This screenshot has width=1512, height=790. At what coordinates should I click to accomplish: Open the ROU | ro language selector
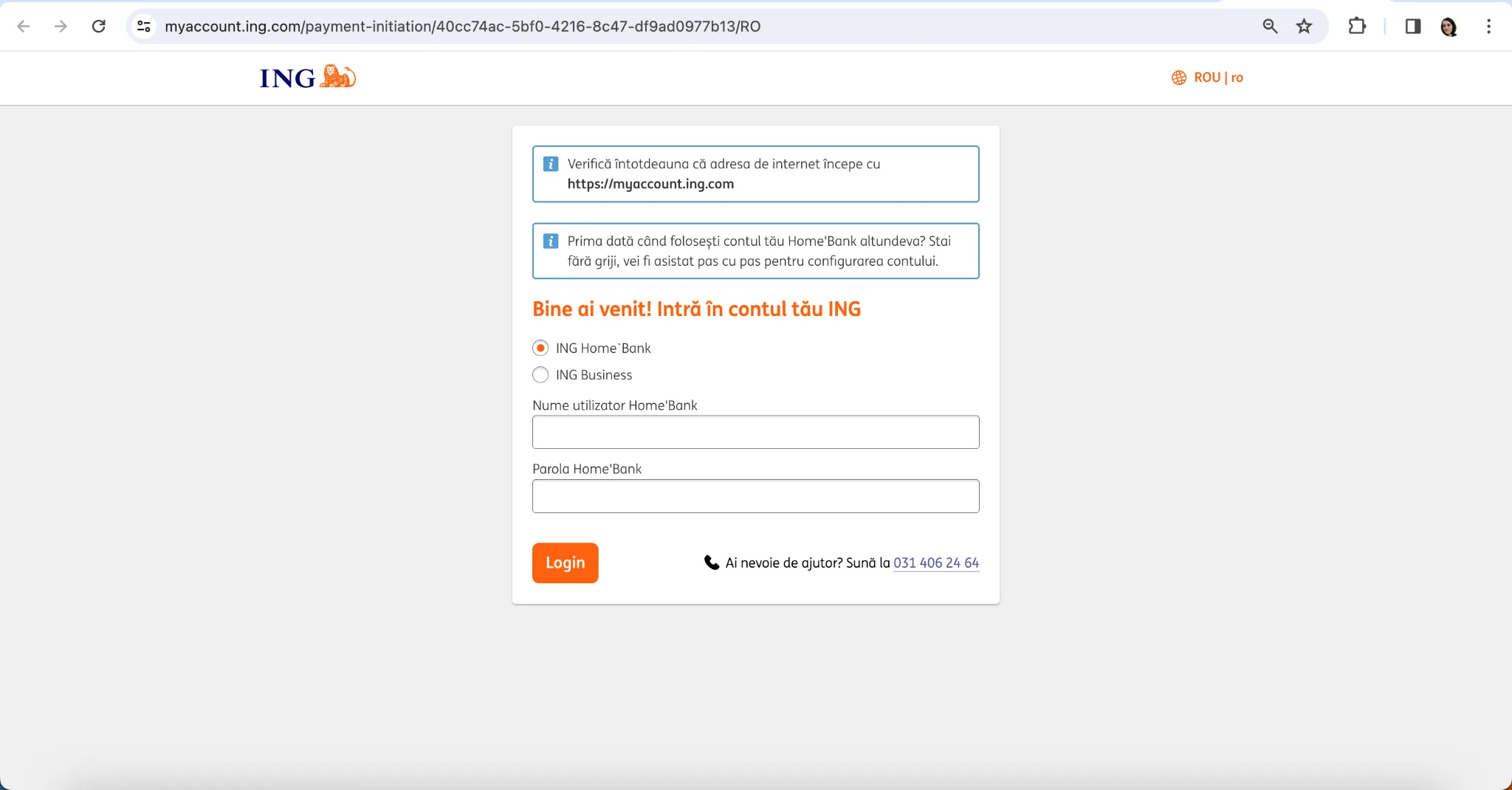[1208, 78]
